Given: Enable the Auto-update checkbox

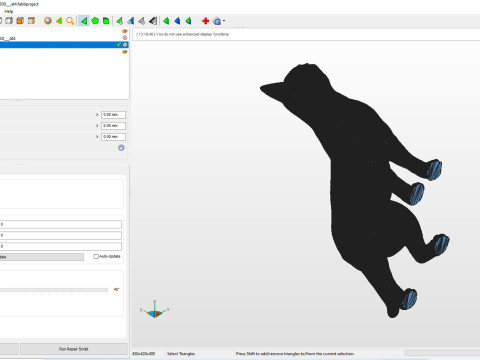Looking at the screenshot, I should tap(96, 256).
